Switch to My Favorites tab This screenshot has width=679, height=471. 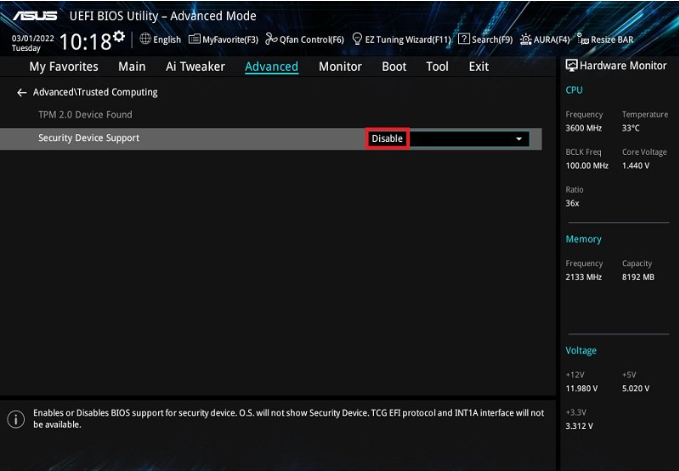(64, 67)
